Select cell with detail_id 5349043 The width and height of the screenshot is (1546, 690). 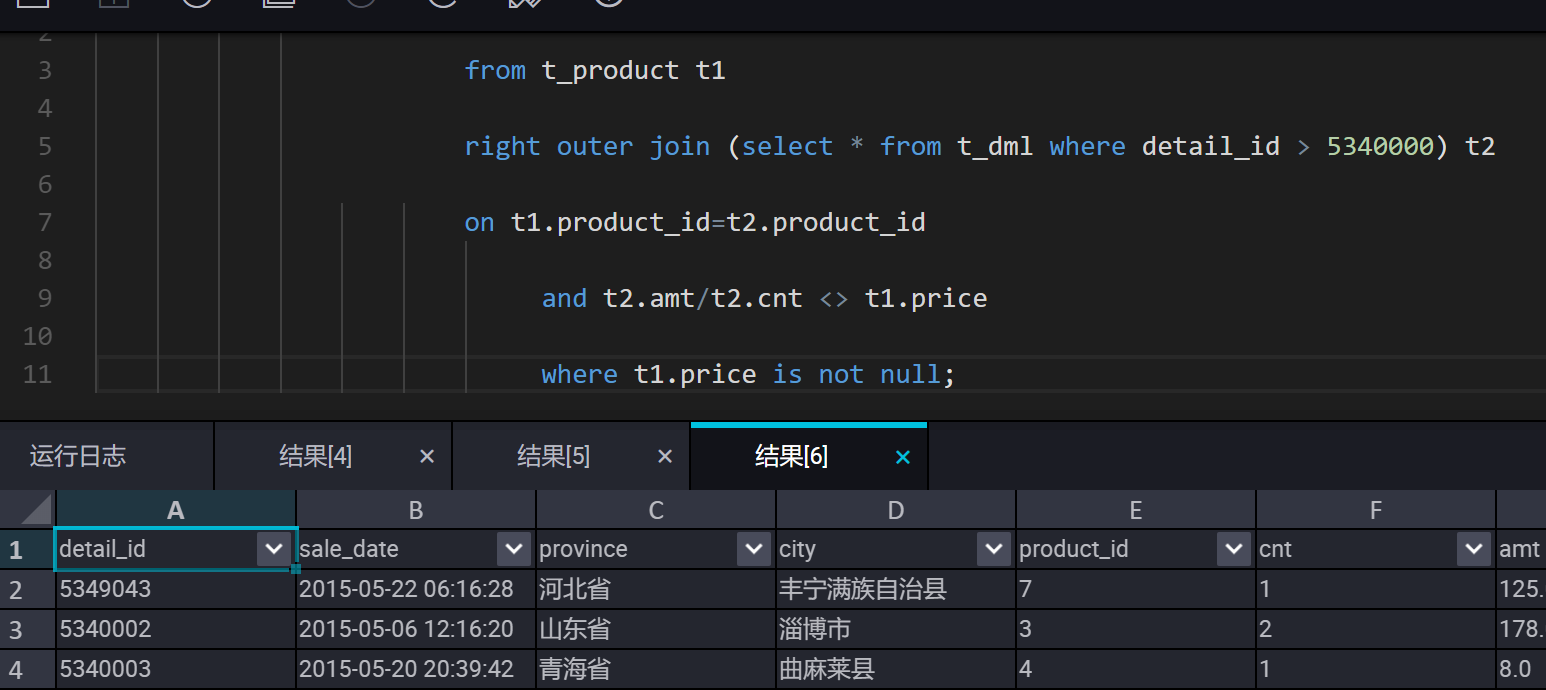pos(176,589)
